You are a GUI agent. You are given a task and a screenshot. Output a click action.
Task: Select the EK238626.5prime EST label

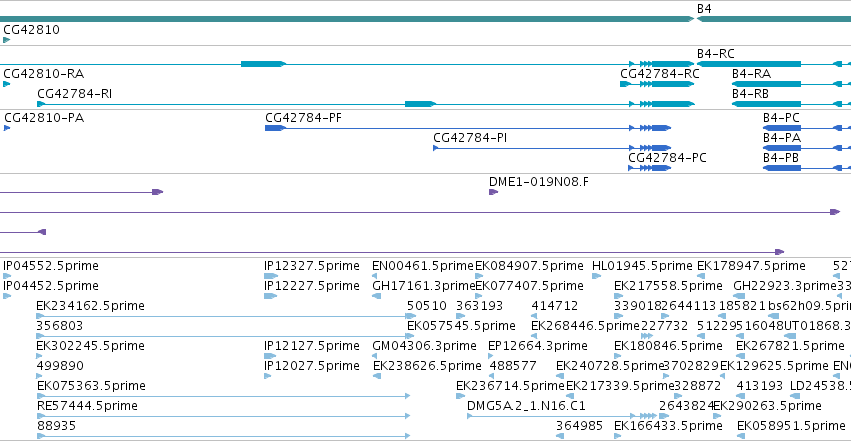[427, 366]
